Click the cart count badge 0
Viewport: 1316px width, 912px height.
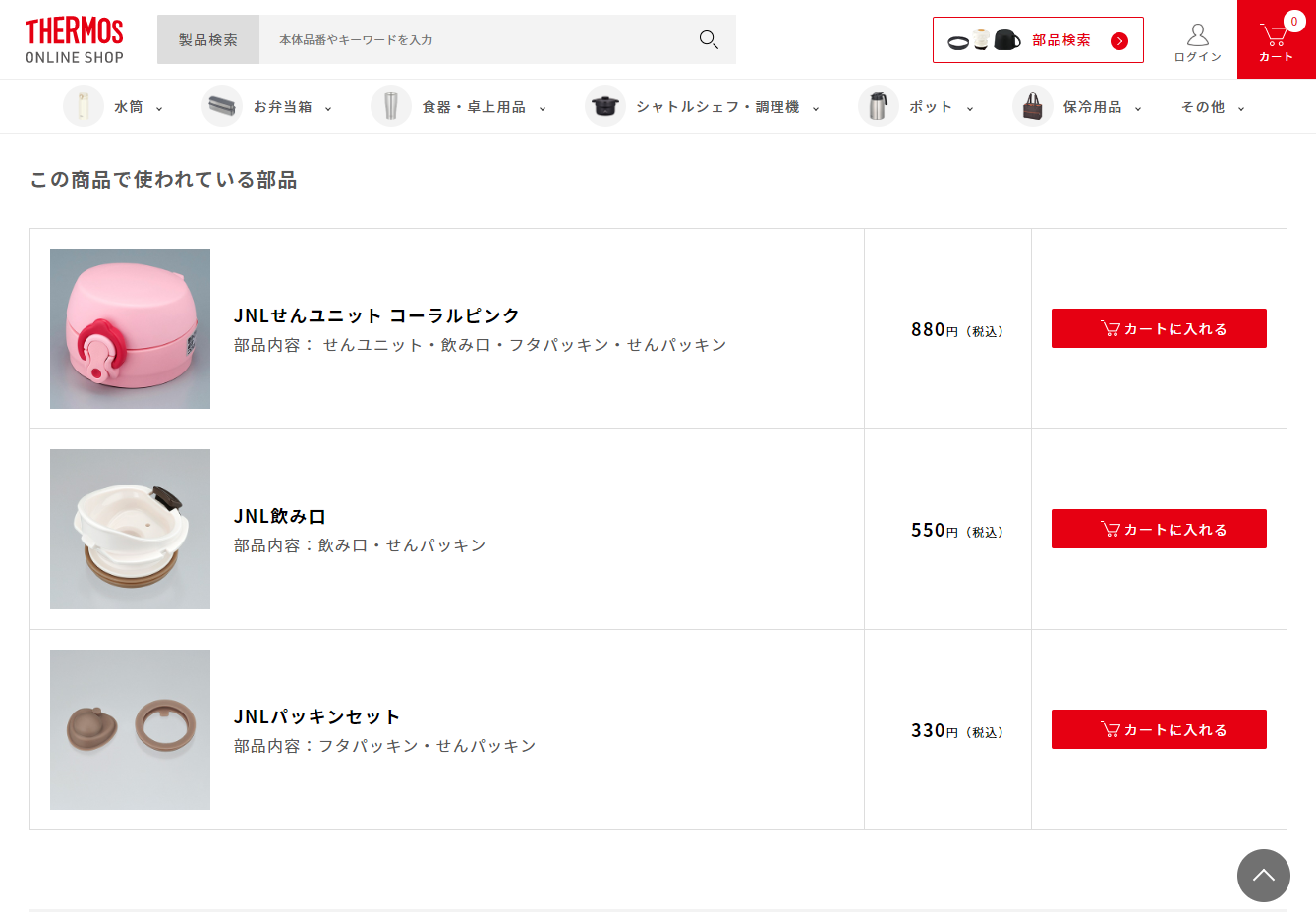[1293, 21]
